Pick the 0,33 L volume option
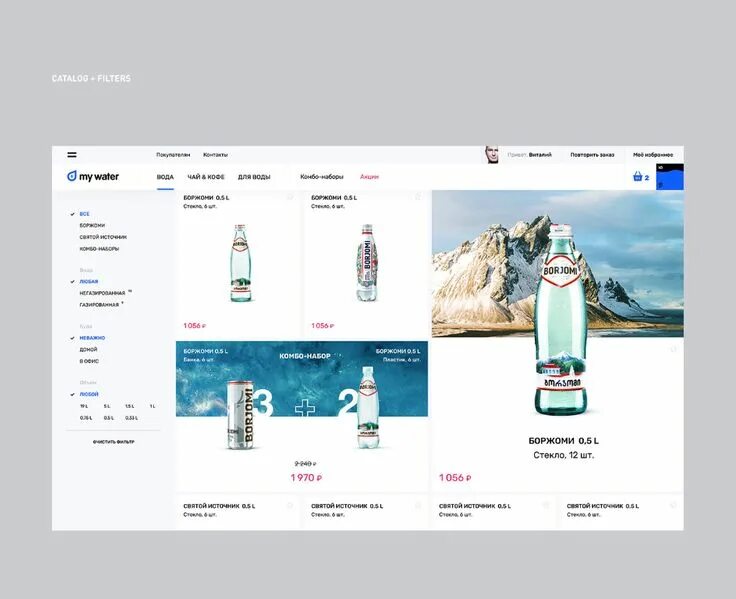This screenshot has height=599, width=736. click(x=131, y=418)
